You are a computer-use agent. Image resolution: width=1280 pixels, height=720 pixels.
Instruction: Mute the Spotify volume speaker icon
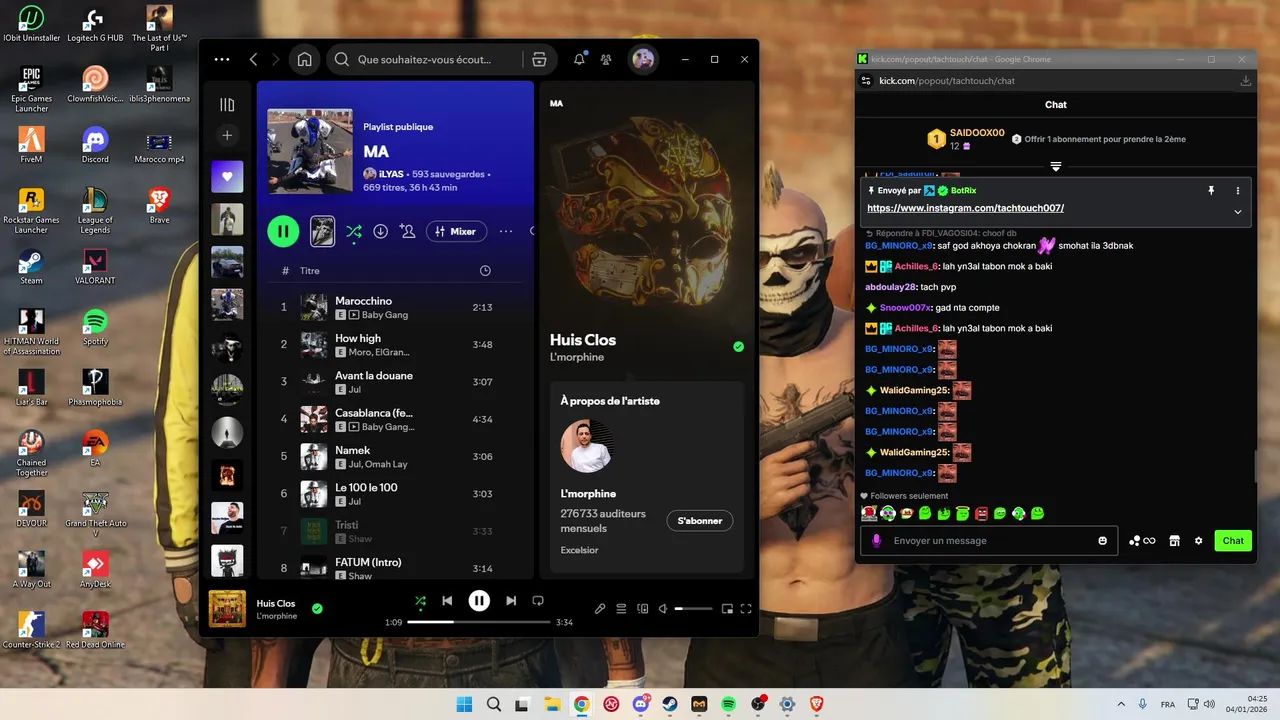point(664,608)
